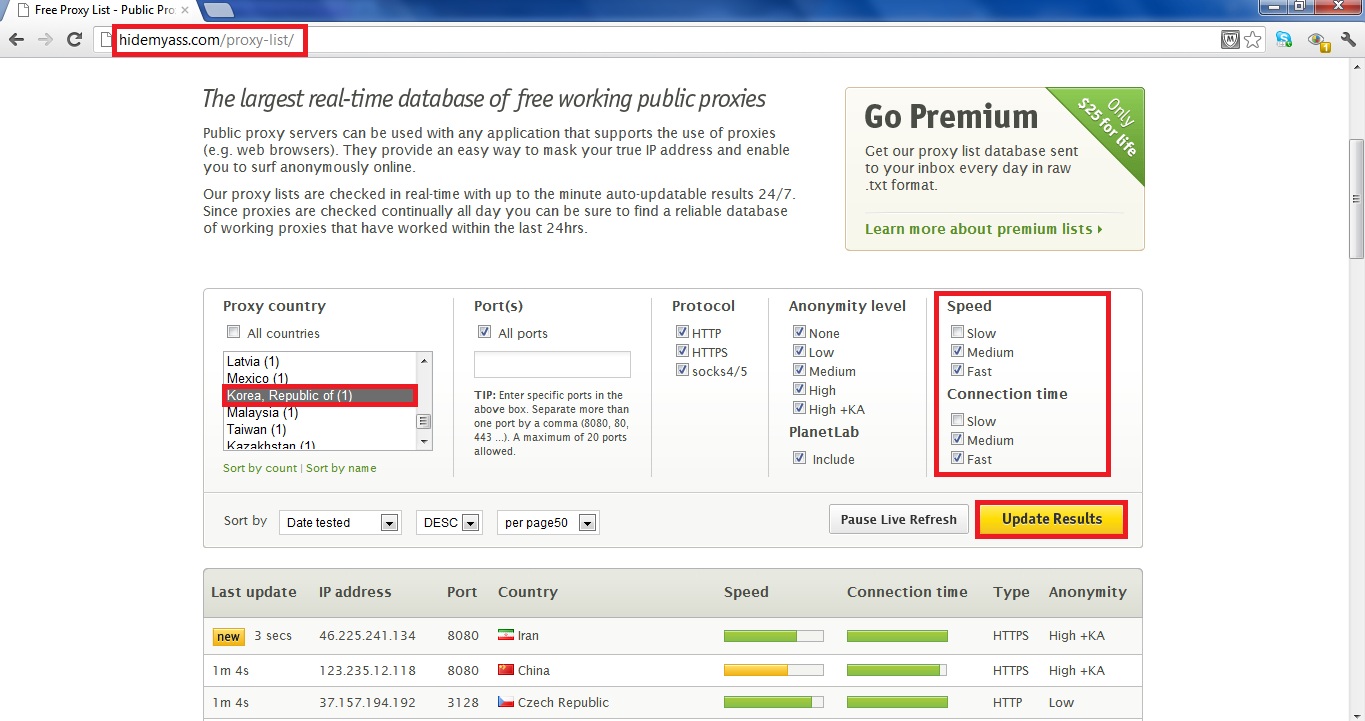The height and width of the screenshot is (721, 1365).
Task: Expand the per page50 dropdown
Action: click(x=548, y=522)
